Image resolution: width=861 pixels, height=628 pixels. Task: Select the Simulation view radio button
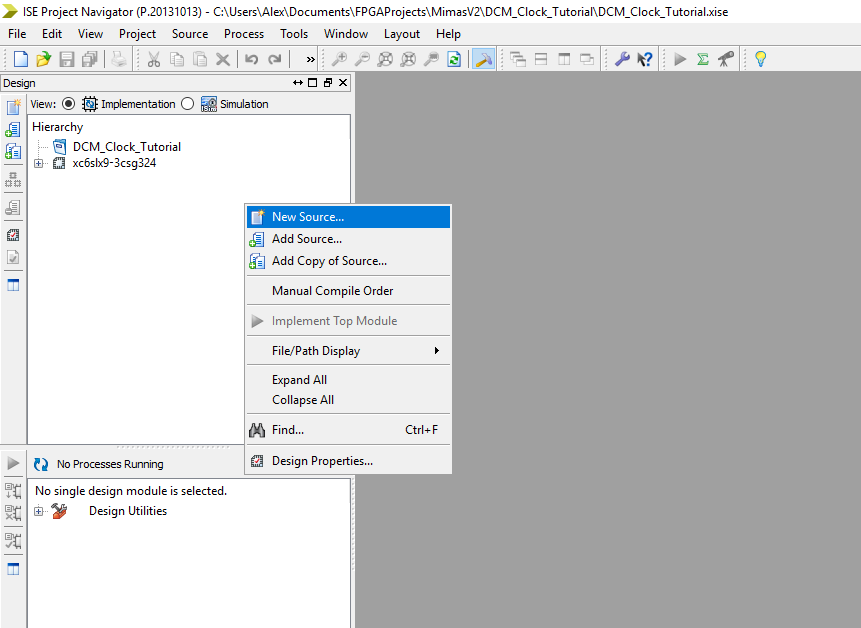click(x=187, y=103)
